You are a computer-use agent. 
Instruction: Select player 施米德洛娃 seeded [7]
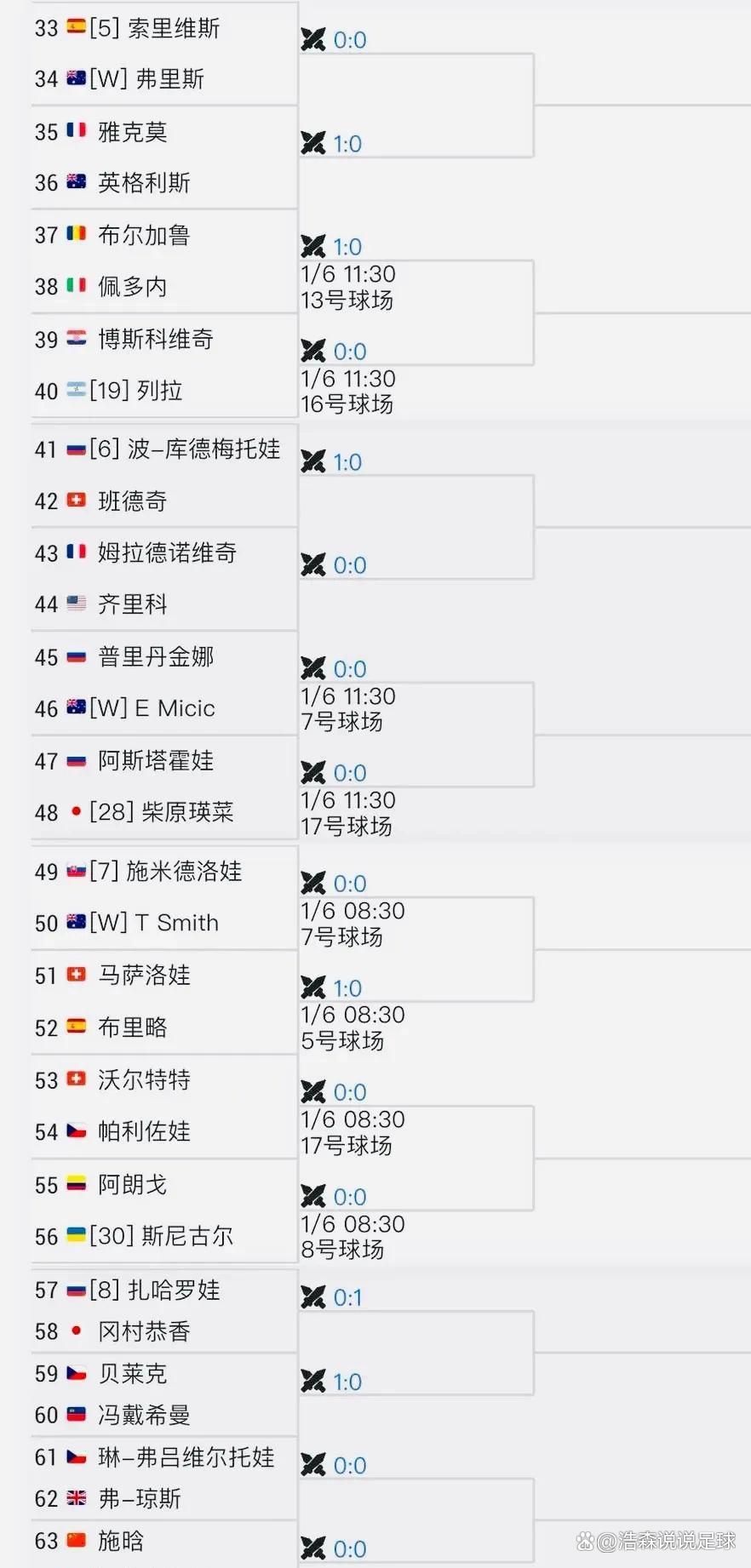pos(184,871)
